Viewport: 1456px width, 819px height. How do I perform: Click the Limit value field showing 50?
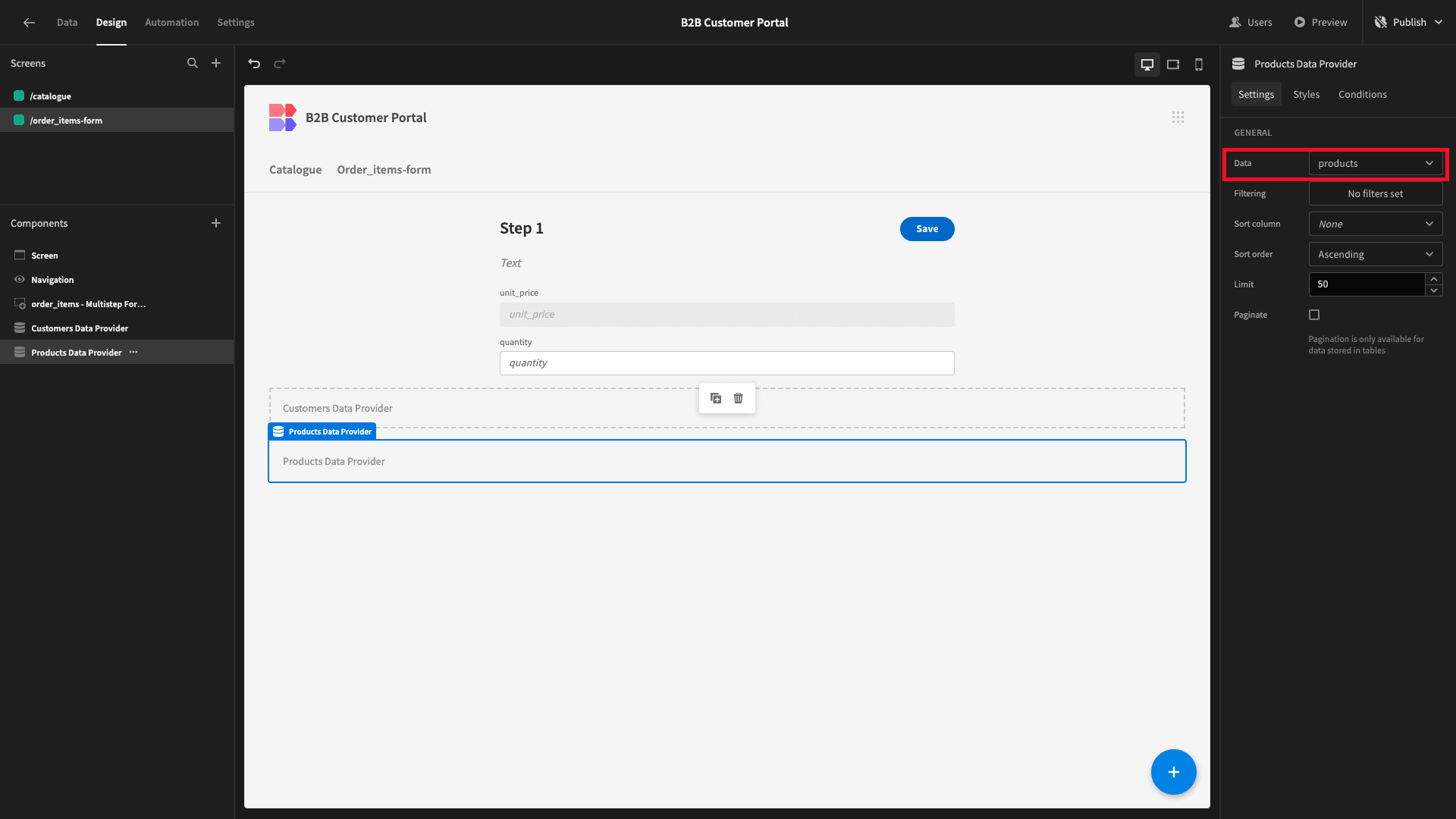(1367, 284)
